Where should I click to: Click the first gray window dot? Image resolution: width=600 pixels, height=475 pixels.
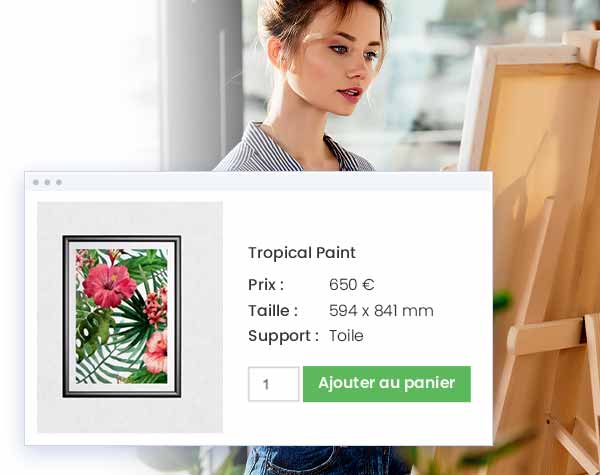(x=36, y=182)
